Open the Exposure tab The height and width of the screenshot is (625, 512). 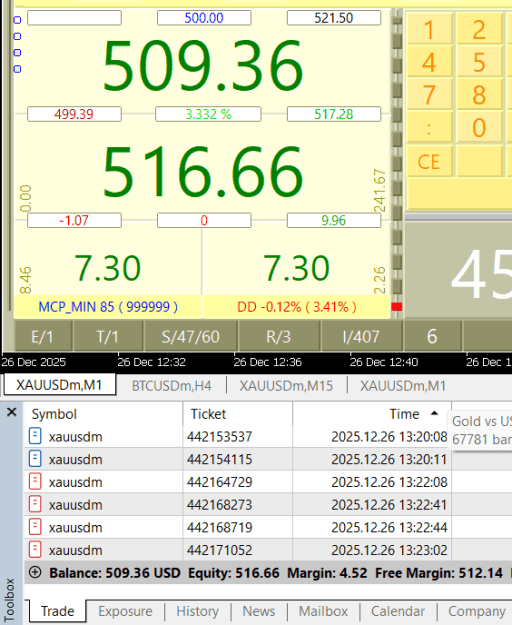(125, 611)
